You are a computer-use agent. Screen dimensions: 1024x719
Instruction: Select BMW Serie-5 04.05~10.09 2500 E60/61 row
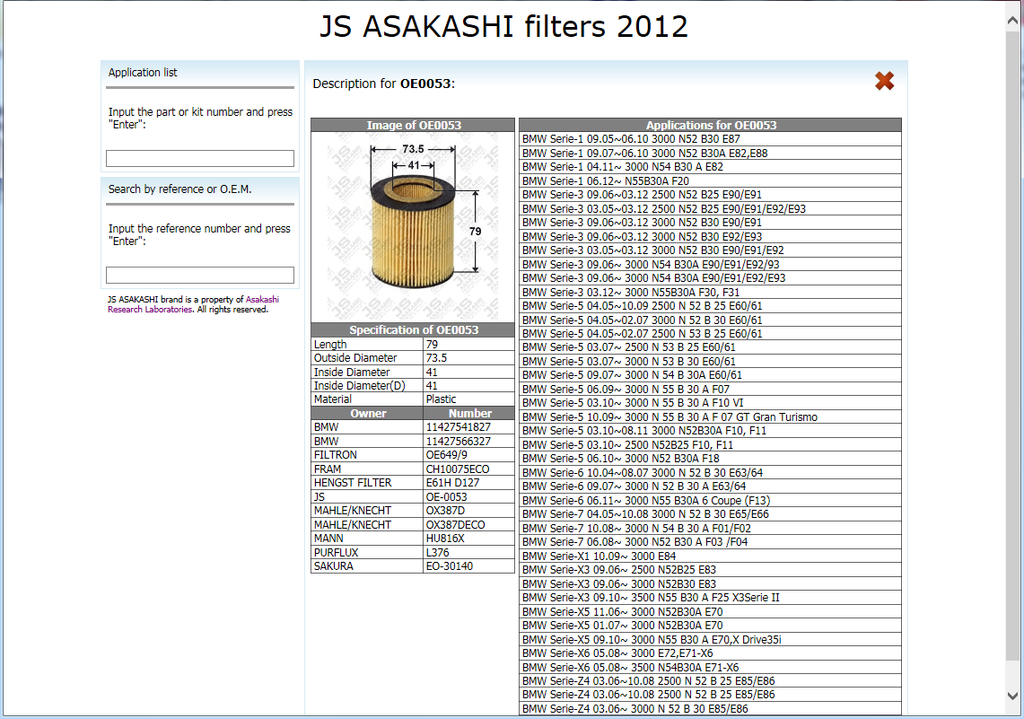click(x=711, y=306)
